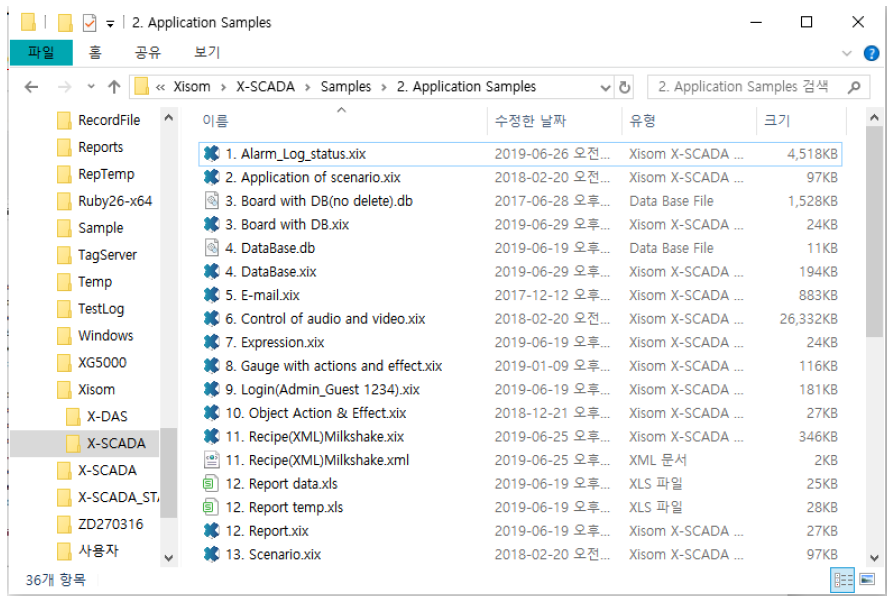Click spreadsheet icon of 12. Report data.xls
This screenshot has height=605, width=894.
tap(210, 484)
